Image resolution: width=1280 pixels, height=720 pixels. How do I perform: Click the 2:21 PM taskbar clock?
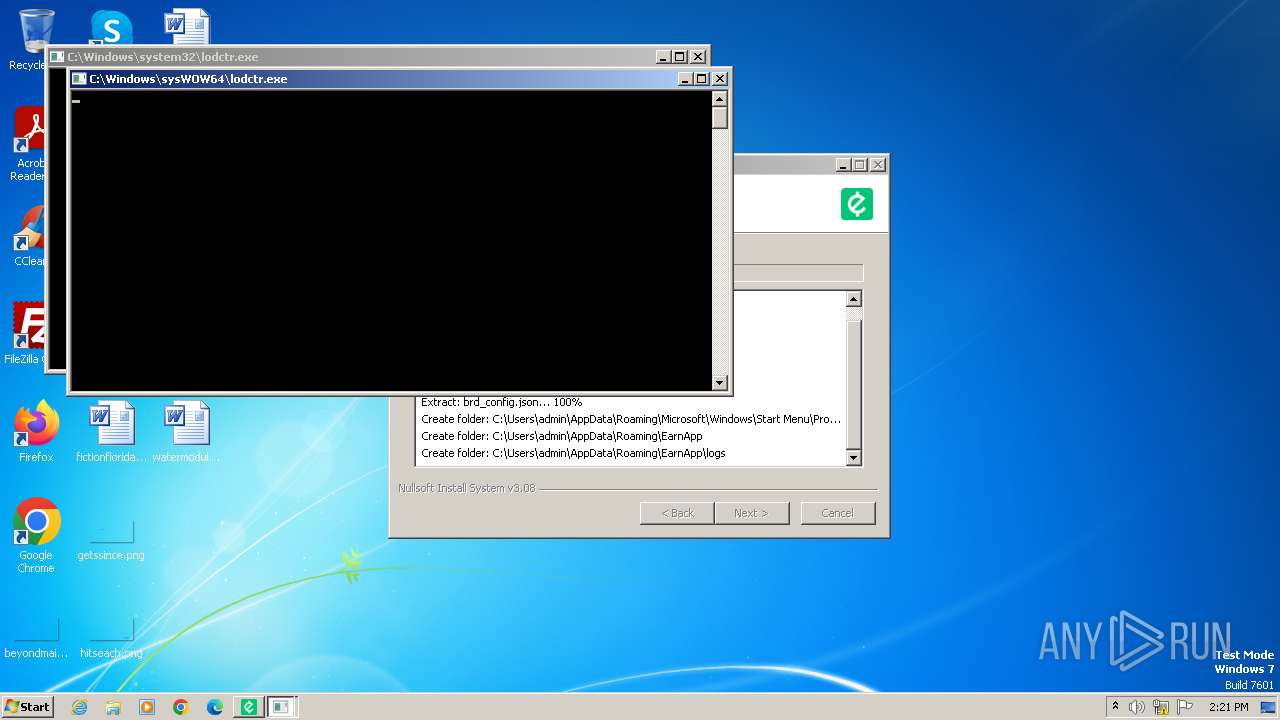(1229, 707)
